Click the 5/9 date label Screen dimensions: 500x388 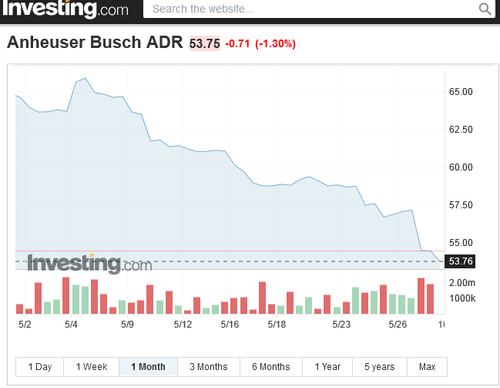tap(127, 325)
